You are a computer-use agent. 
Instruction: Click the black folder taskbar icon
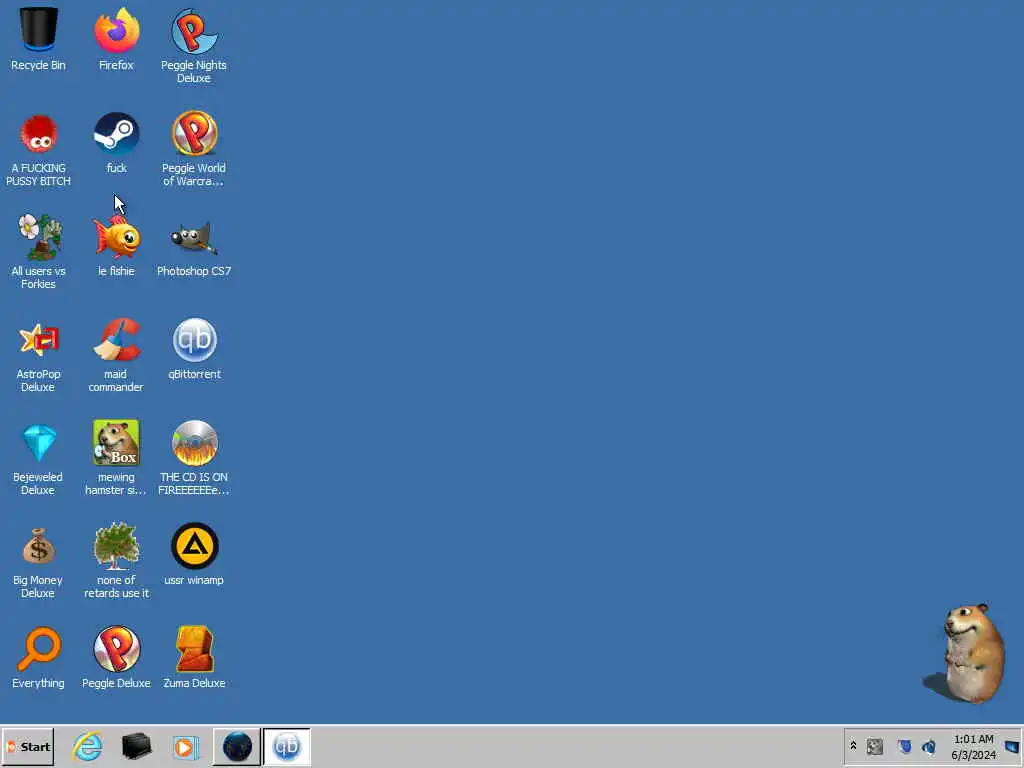[x=136, y=746]
